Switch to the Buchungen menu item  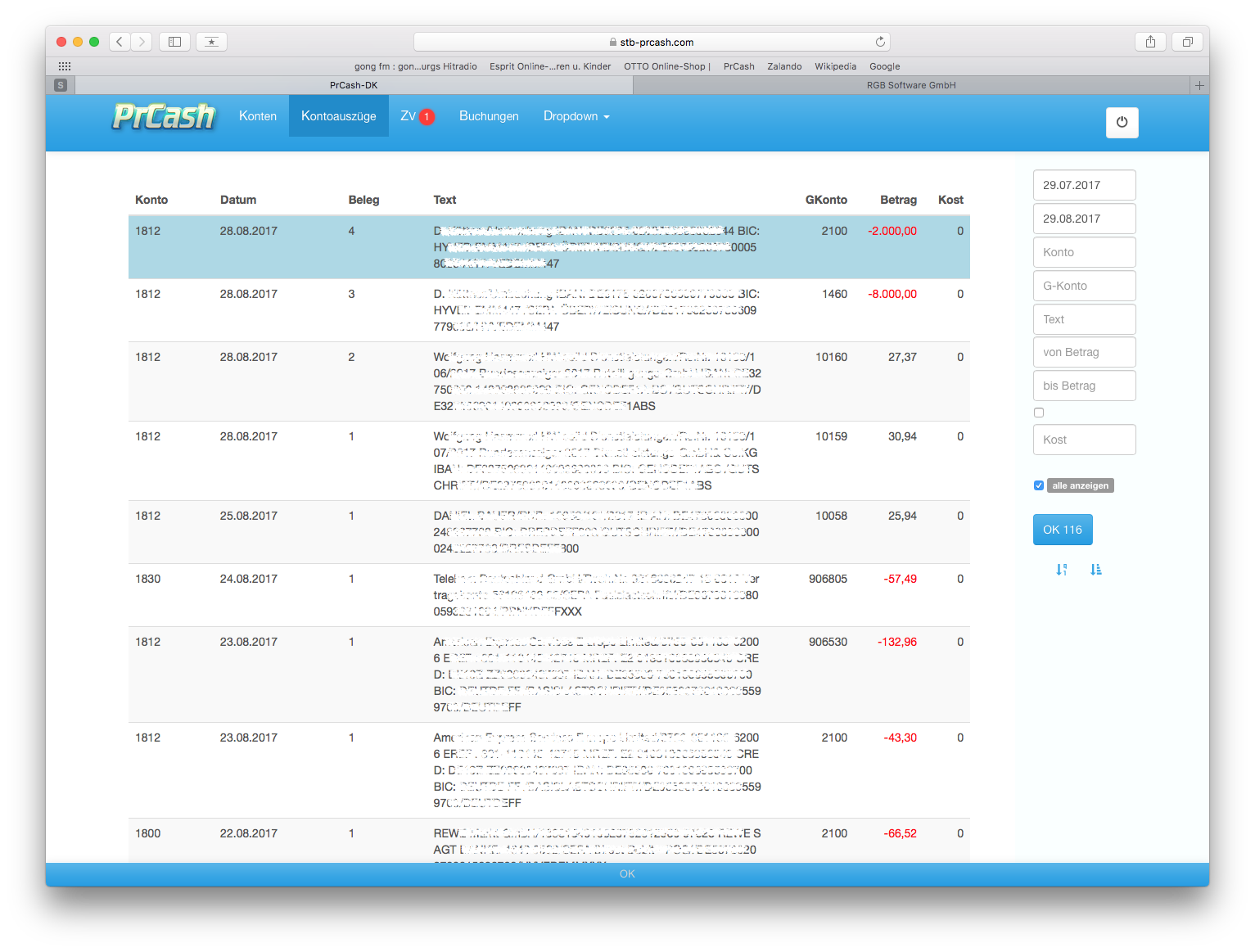(x=489, y=116)
